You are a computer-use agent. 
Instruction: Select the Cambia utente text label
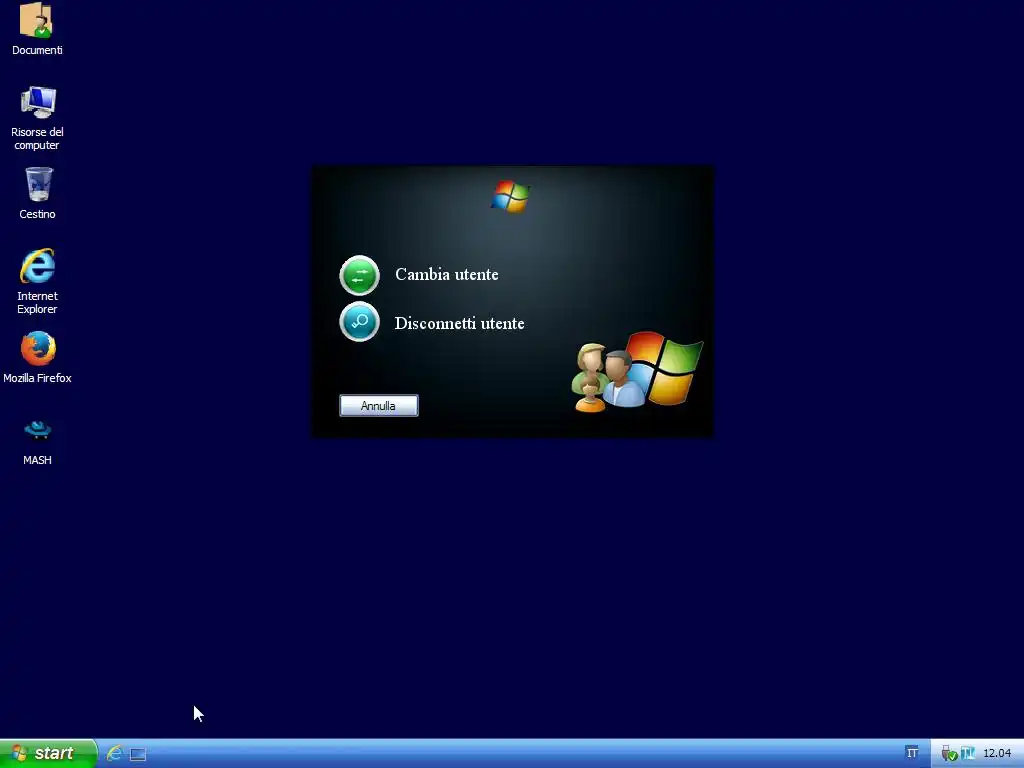[x=447, y=274]
